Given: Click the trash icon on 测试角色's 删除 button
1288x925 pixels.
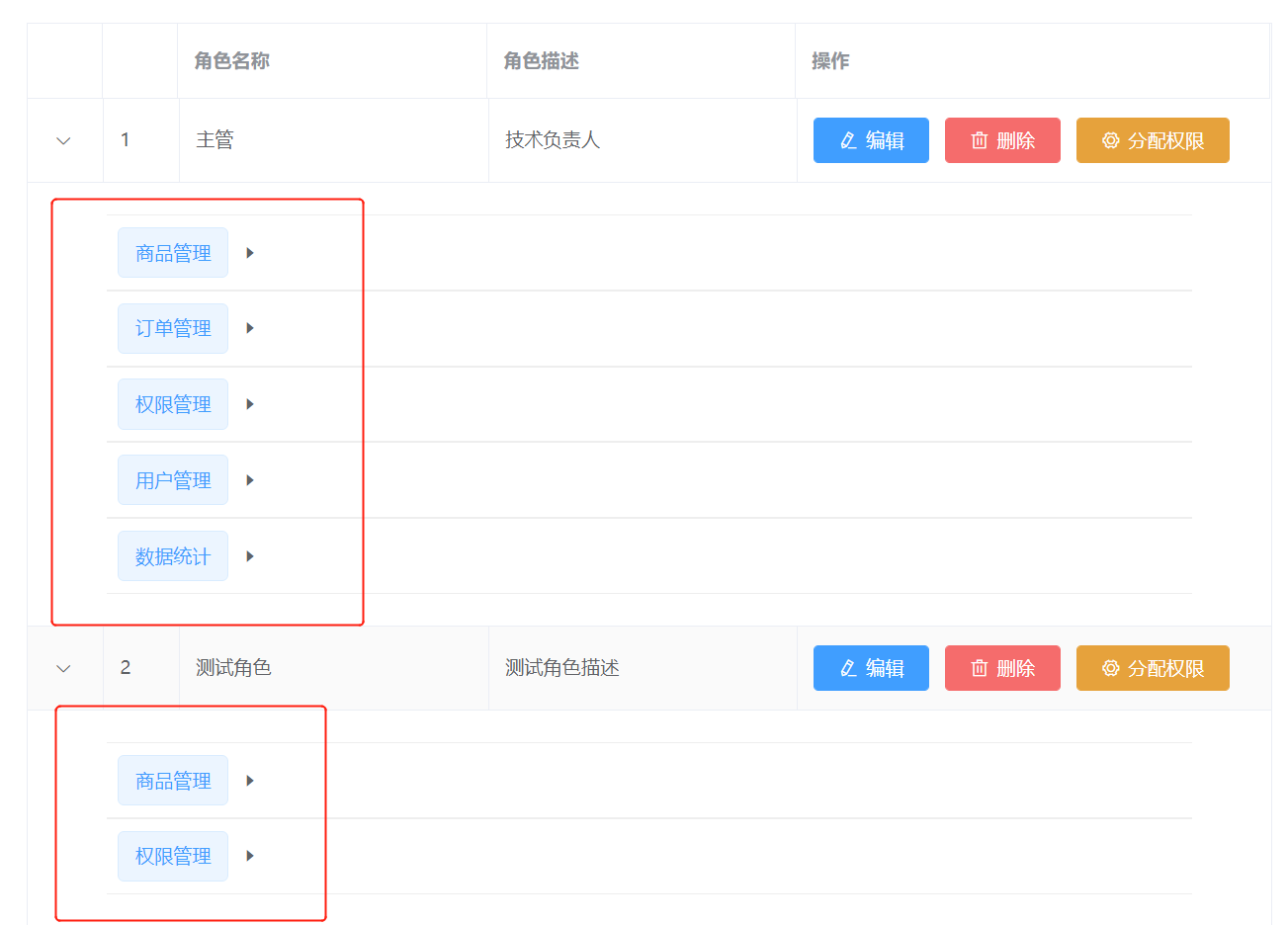Looking at the screenshot, I should (979, 667).
